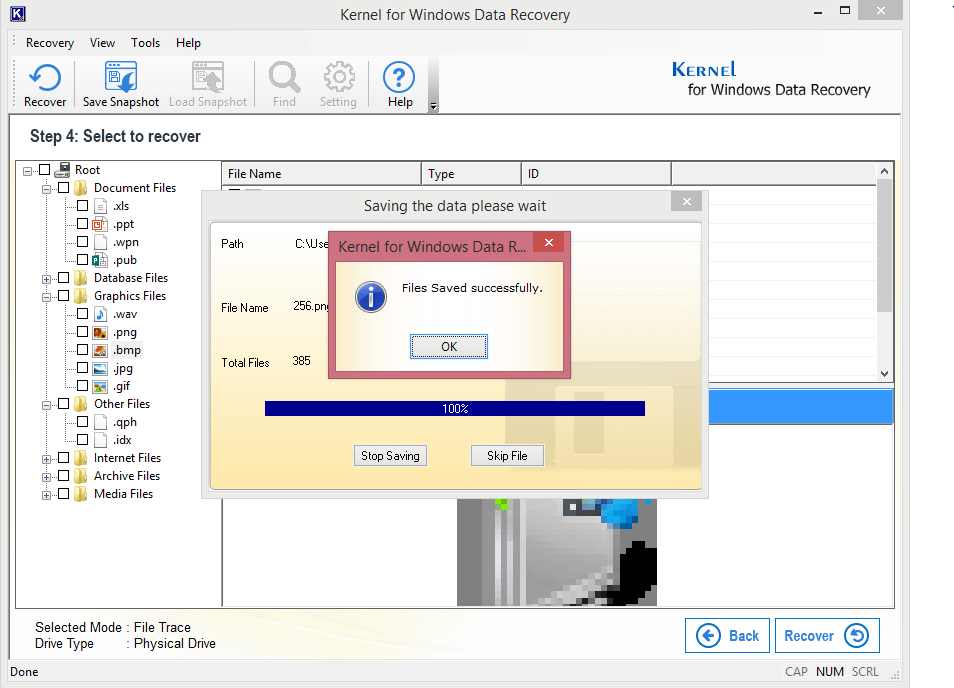Click the .pub file type icon
This screenshot has width=954, height=688.
pos(100,260)
